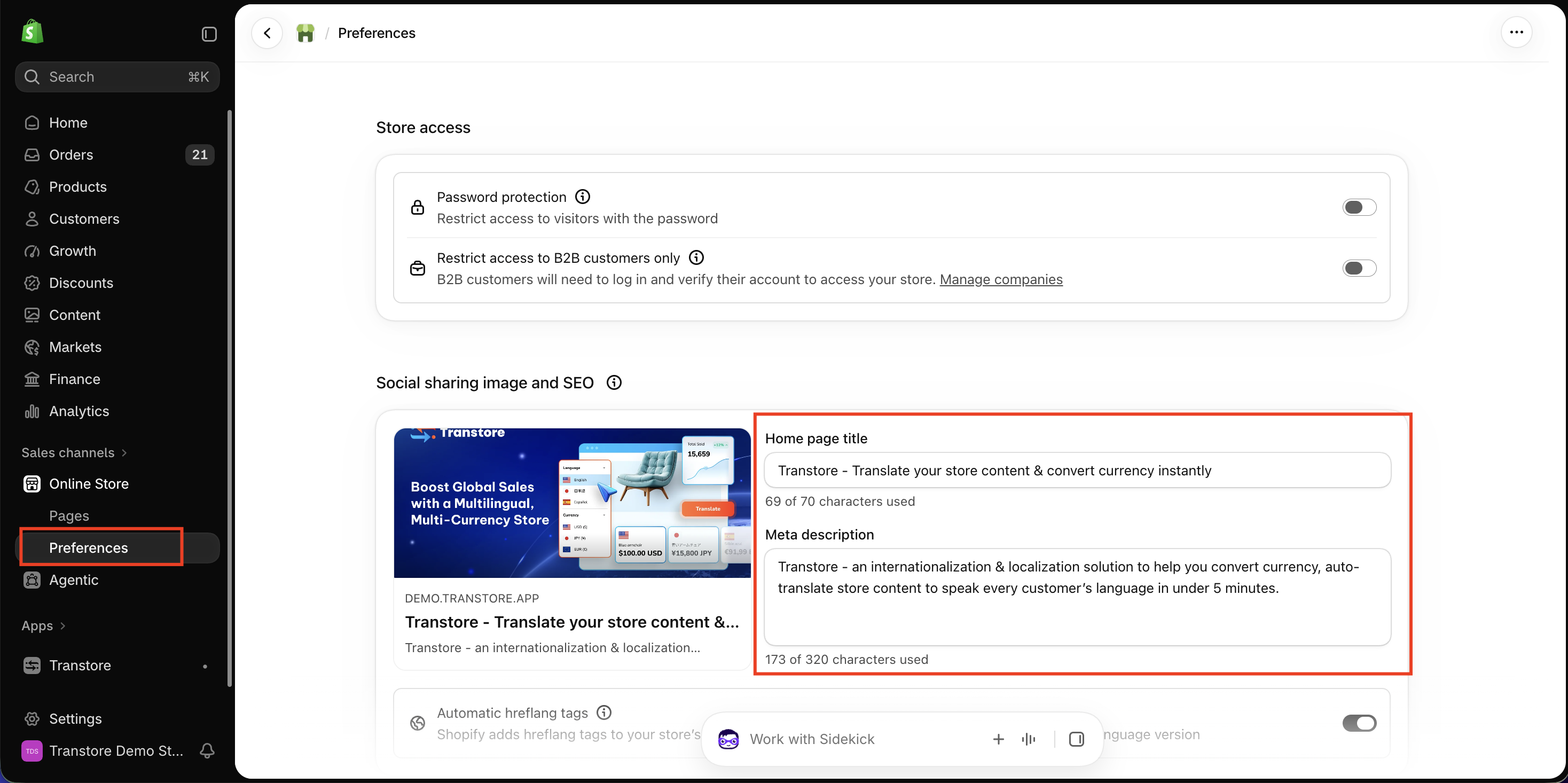Open the three-dots more actions menu

click(x=1516, y=32)
